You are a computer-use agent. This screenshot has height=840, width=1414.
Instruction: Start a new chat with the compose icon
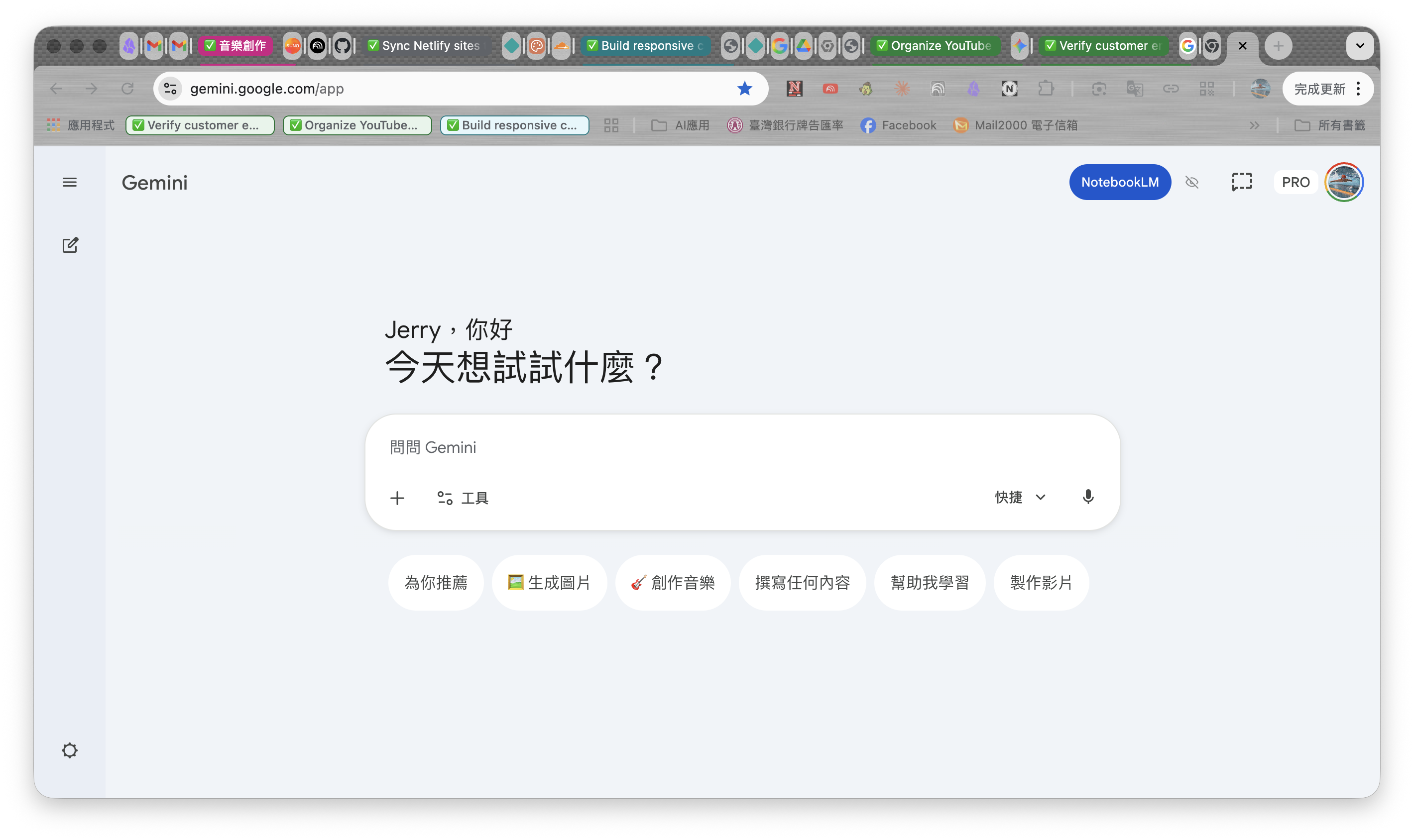tap(70, 245)
